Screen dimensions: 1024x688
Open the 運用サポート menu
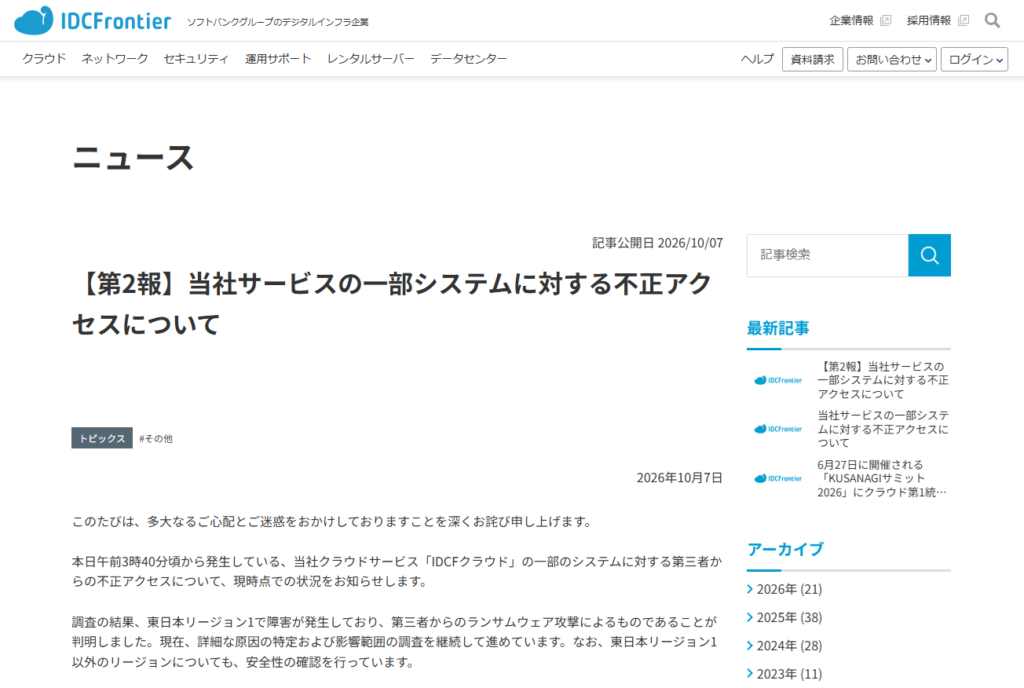(278, 59)
